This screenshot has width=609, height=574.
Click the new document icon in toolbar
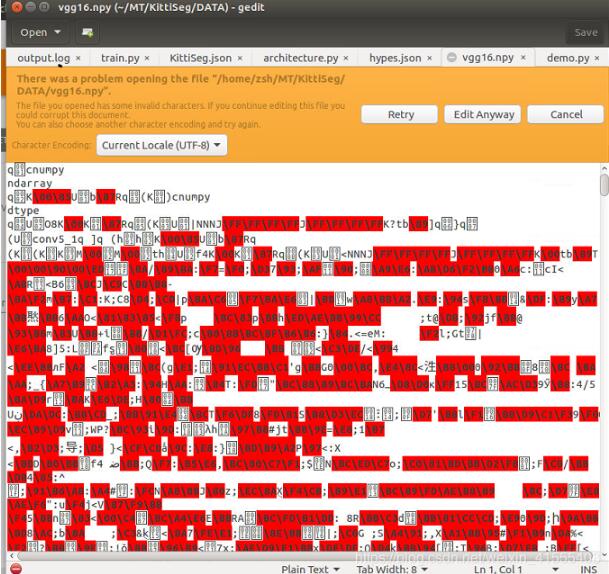coord(87,33)
